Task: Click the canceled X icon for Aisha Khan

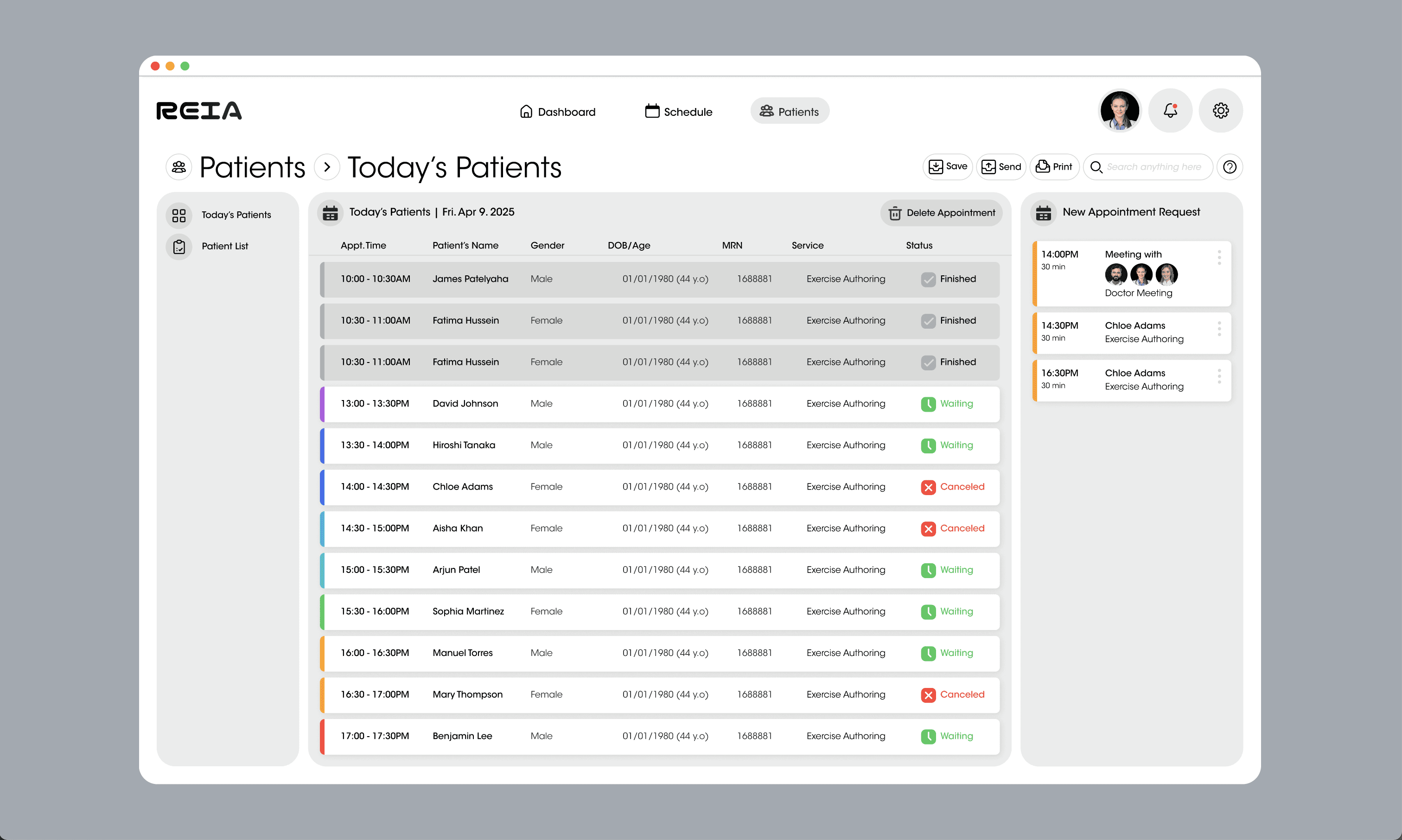Action: coord(928,528)
